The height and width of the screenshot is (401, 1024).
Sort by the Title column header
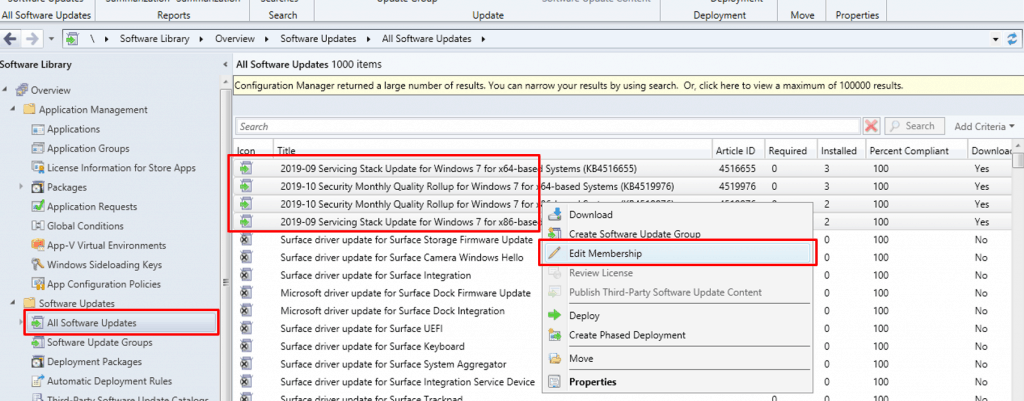(x=493, y=150)
